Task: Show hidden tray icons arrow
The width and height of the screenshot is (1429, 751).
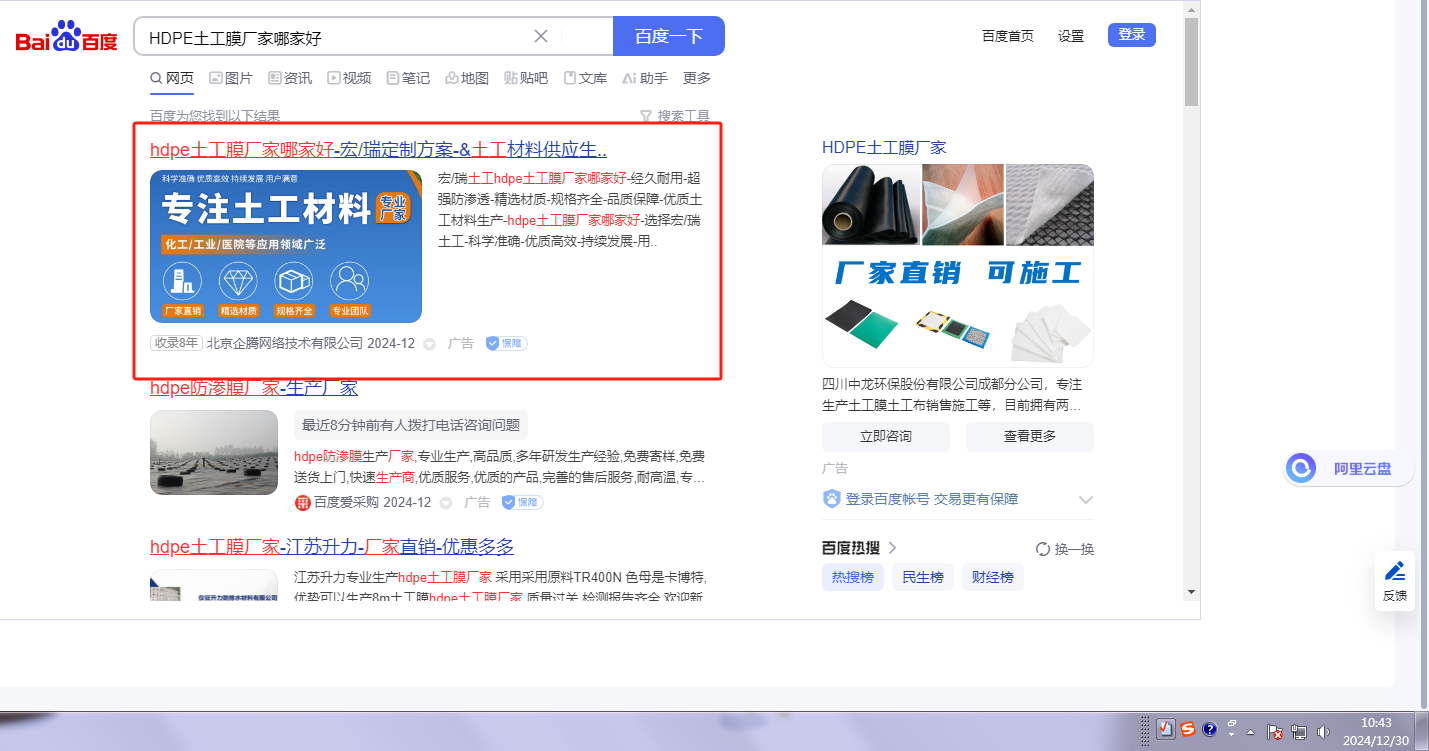Action: (1250, 732)
